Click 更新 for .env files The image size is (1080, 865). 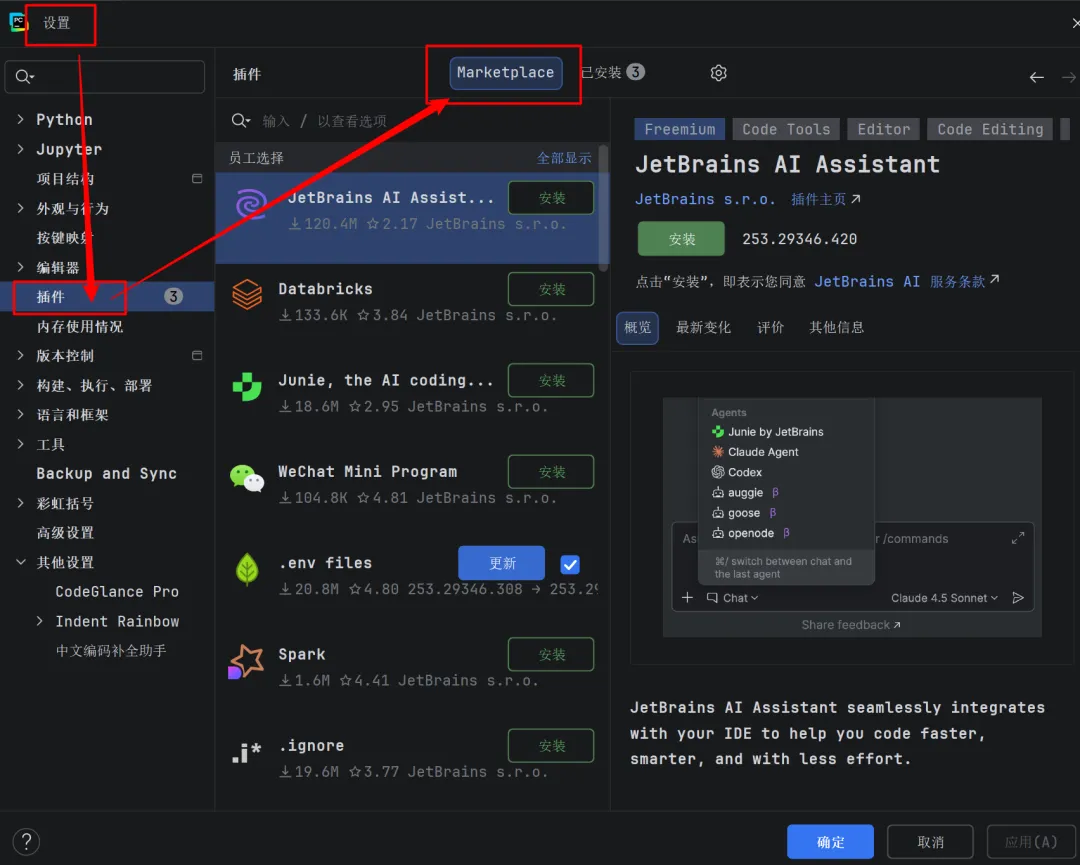tap(501, 563)
